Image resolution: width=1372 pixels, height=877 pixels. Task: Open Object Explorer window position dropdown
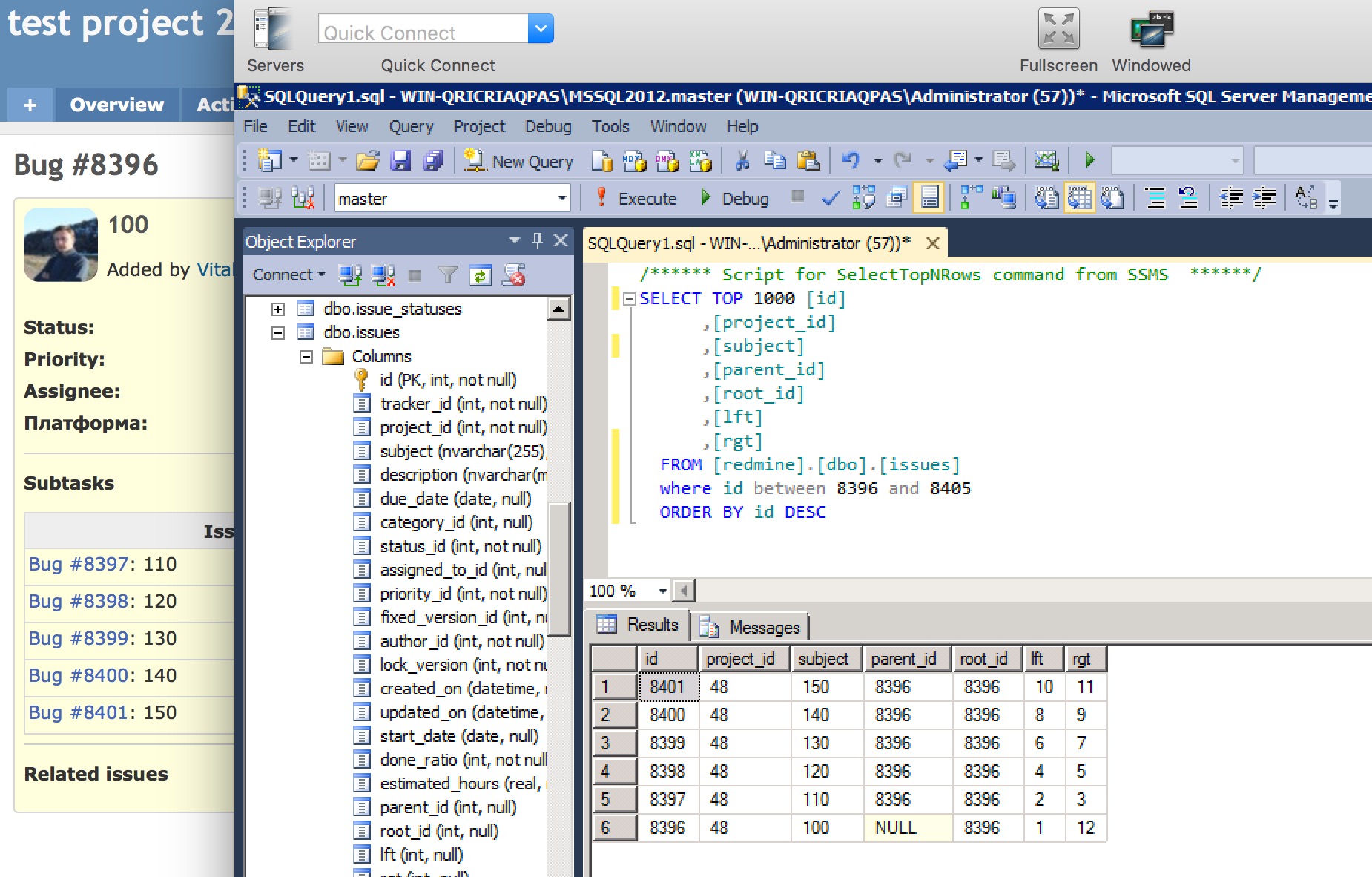click(x=515, y=240)
